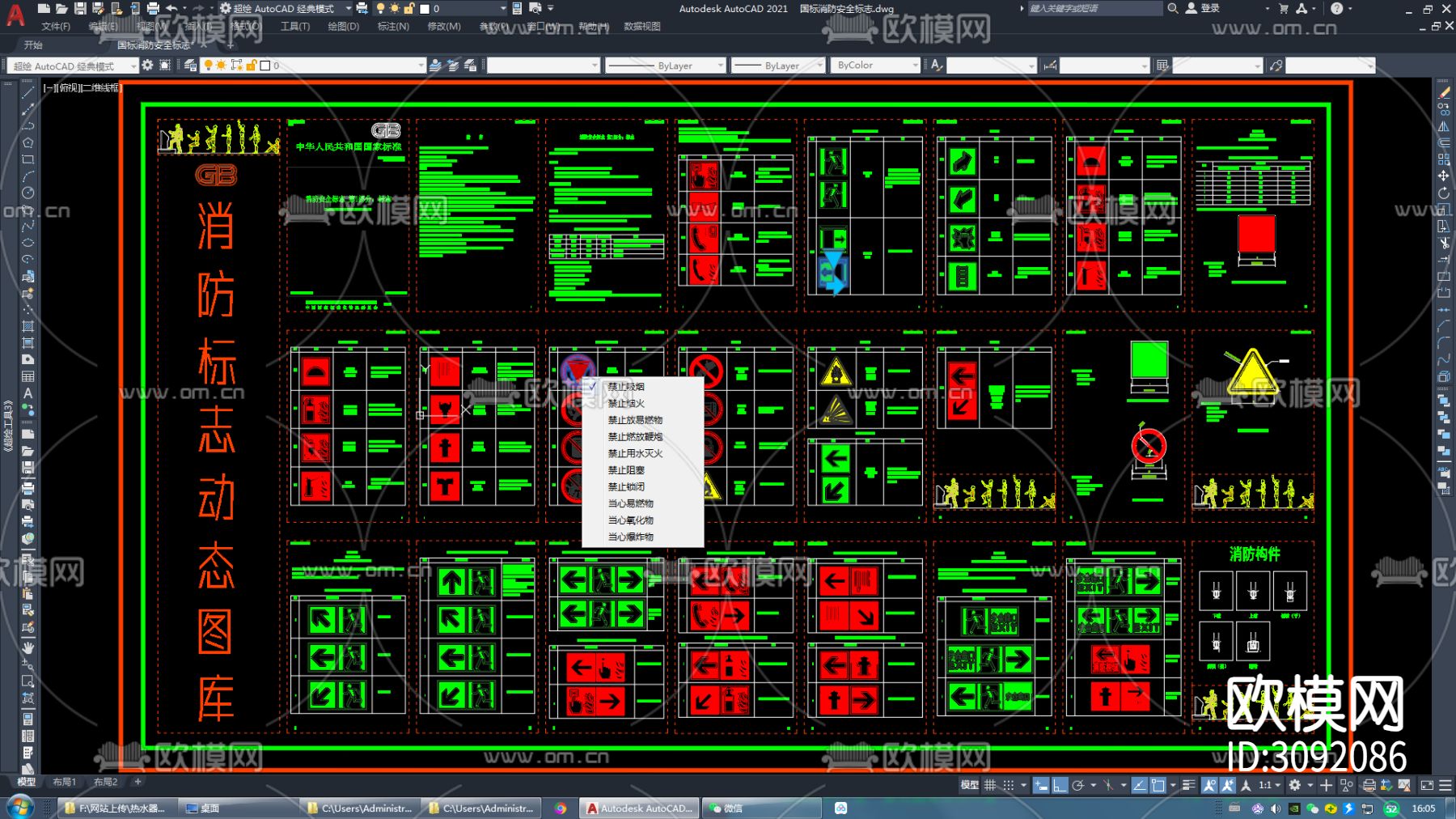Click the New file icon in quick access toolbar

pyautogui.click(x=44, y=8)
